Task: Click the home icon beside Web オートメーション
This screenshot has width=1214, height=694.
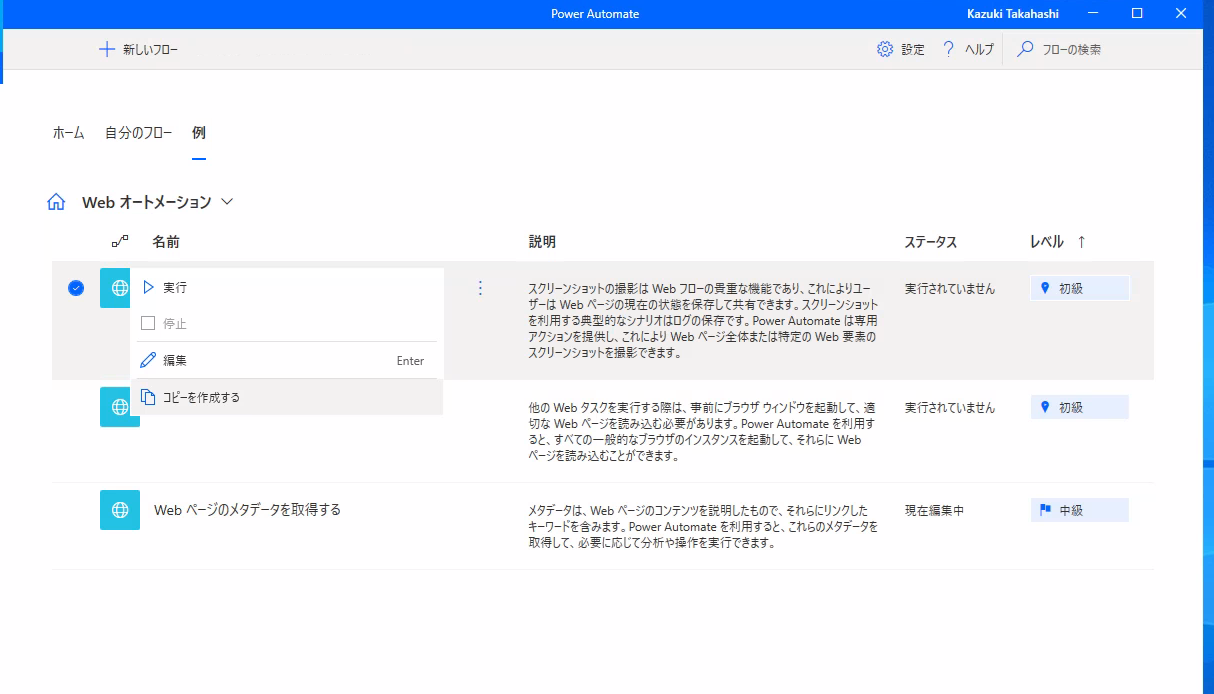Action: [x=58, y=201]
